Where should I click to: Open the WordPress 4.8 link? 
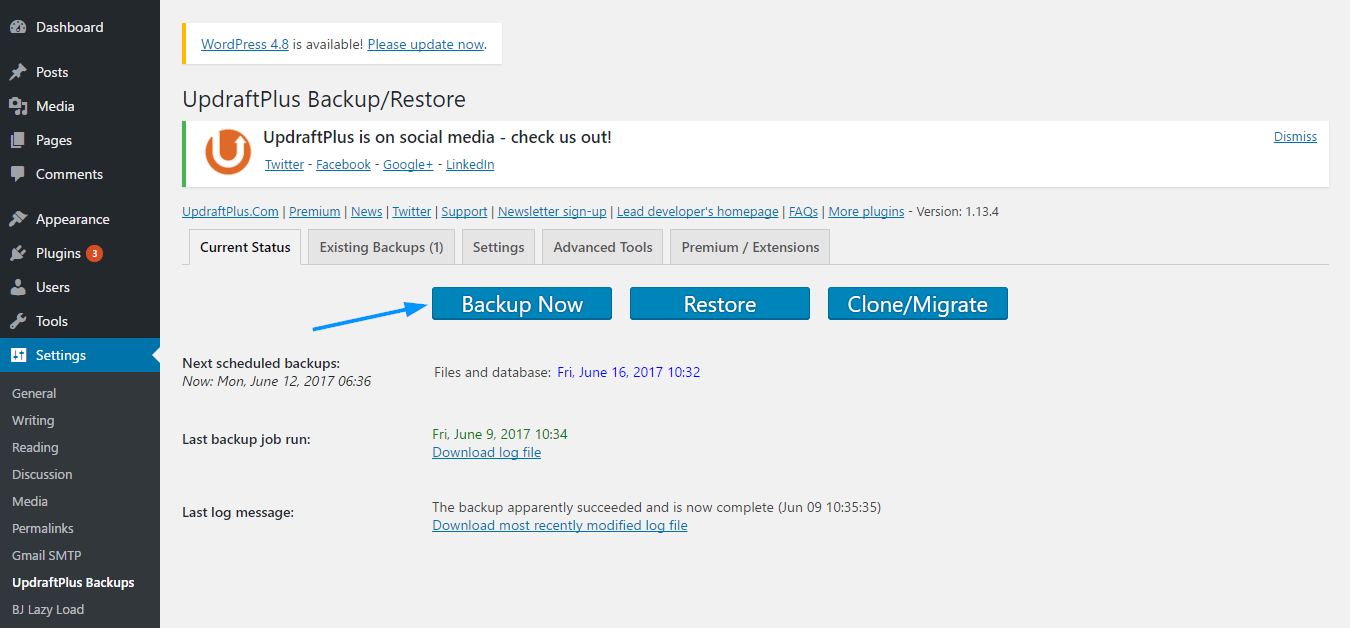tap(245, 44)
